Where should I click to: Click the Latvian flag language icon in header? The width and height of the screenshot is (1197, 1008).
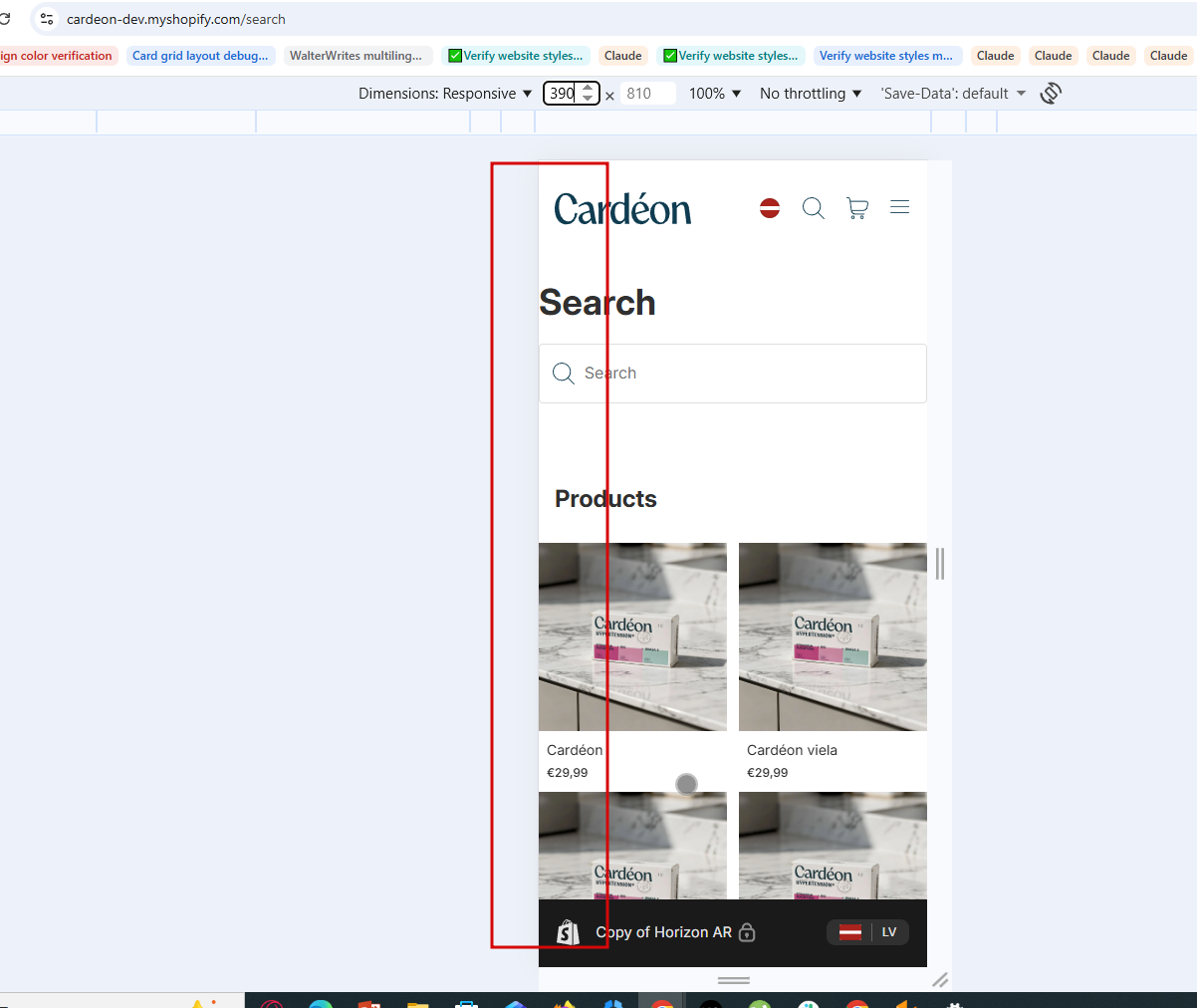click(770, 208)
